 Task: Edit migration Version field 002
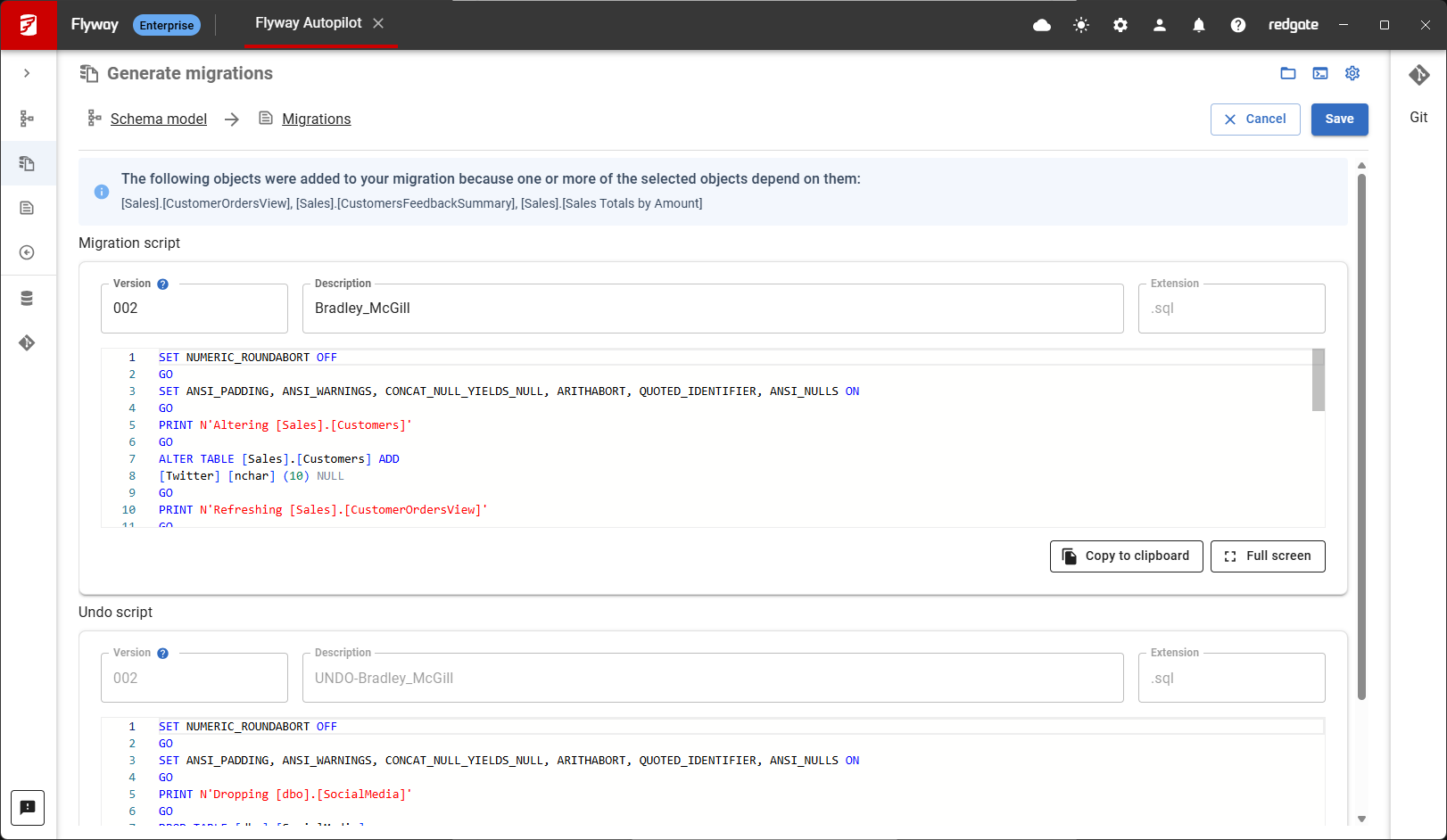pyautogui.click(x=194, y=309)
